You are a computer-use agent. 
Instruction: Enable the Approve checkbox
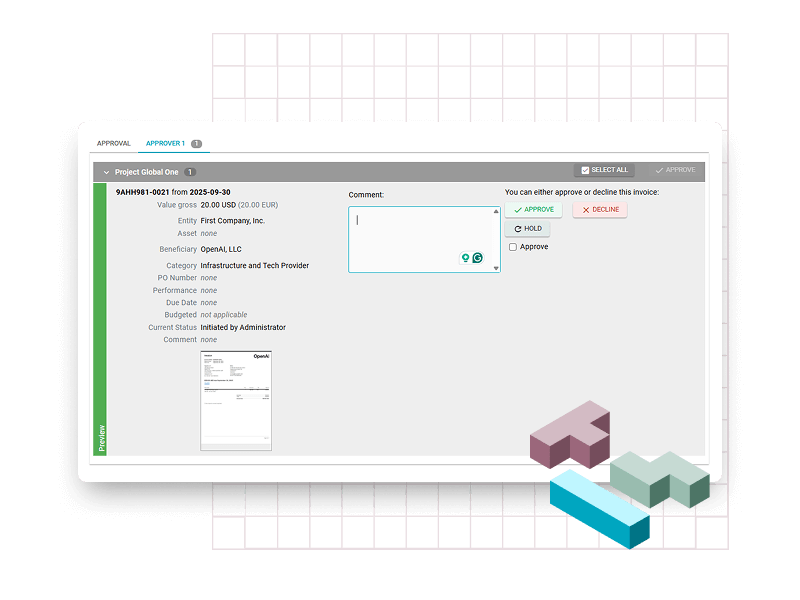coord(512,246)
